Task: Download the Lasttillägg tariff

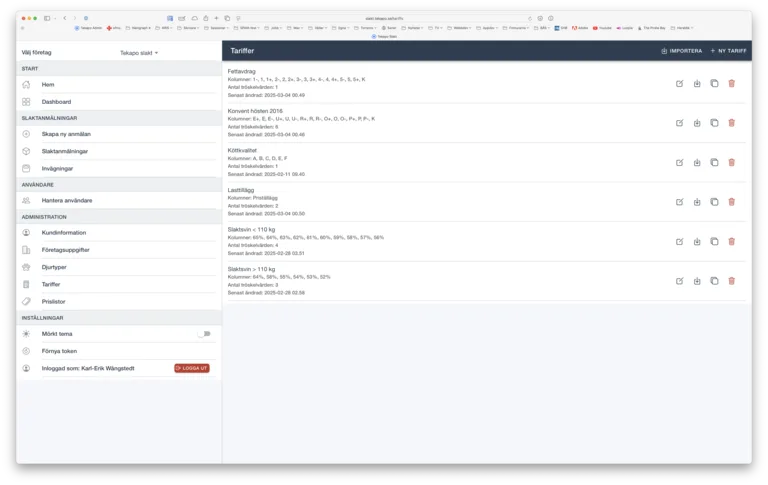Action: (697, 202)
